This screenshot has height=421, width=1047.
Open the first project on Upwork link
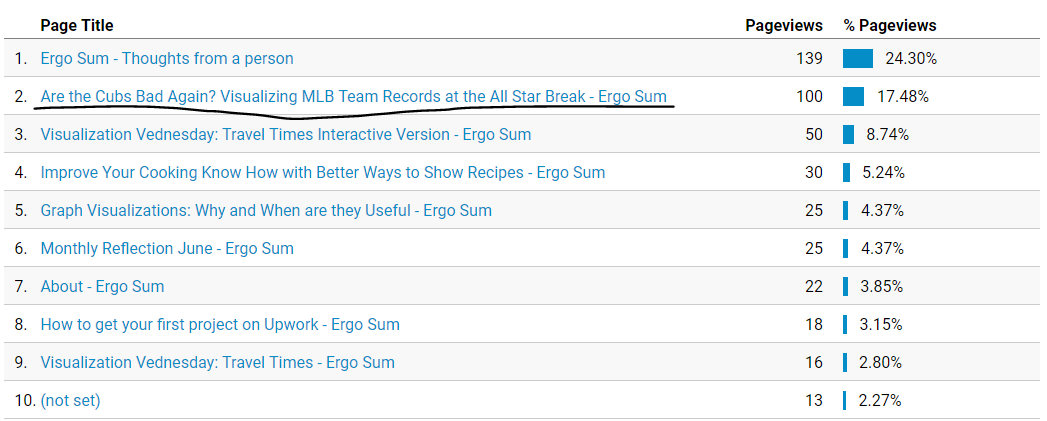pyautogui.click(x=220, y=325)
